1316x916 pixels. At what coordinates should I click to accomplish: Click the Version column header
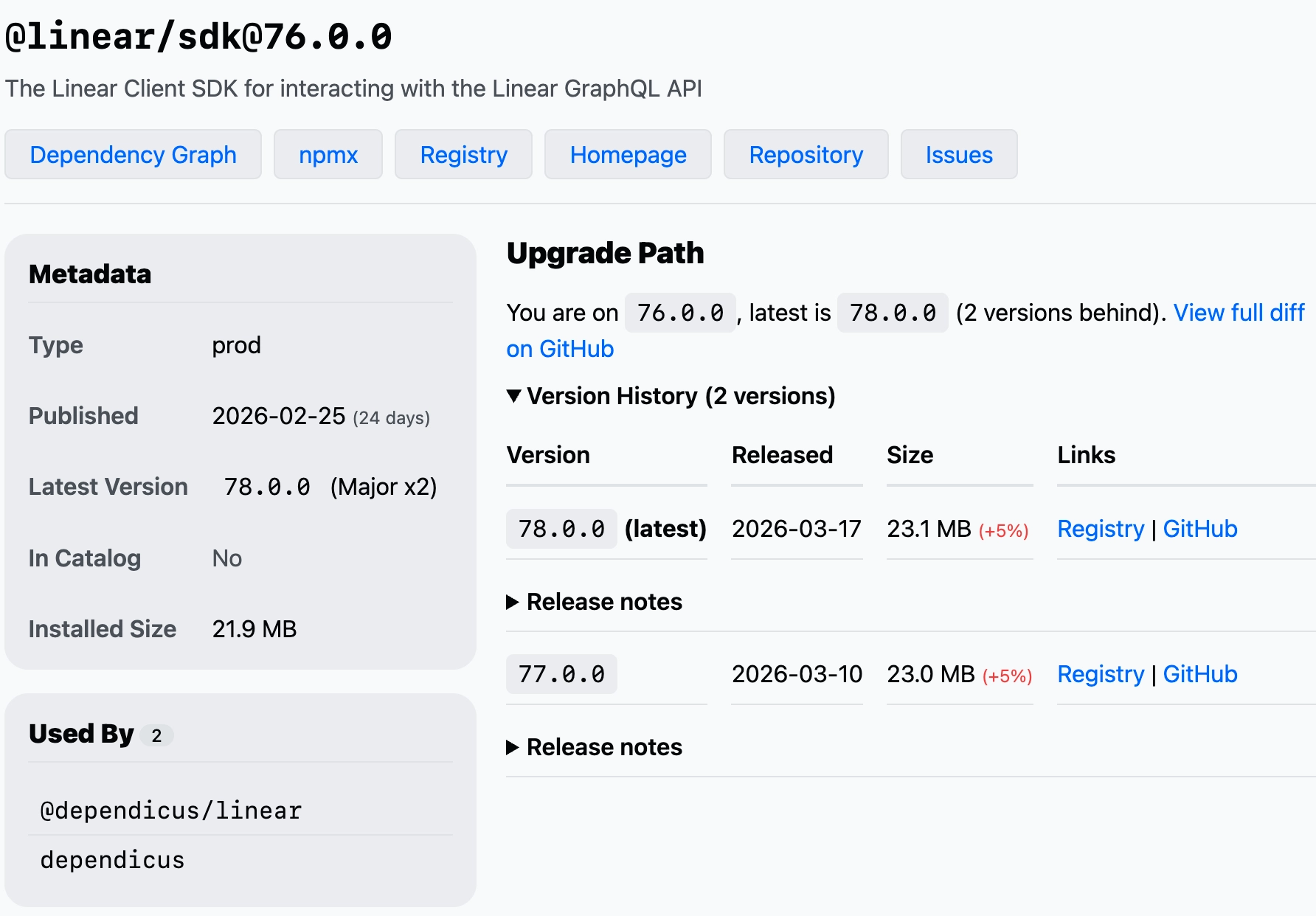click(x=548, y=455)
